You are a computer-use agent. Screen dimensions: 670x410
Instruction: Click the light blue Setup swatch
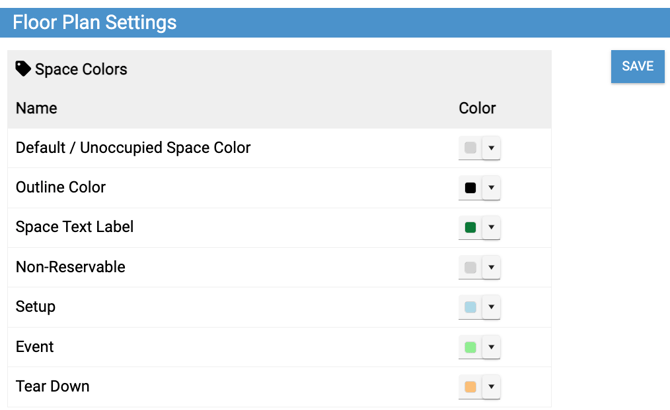pyautogui.click(x=470, y=307)
